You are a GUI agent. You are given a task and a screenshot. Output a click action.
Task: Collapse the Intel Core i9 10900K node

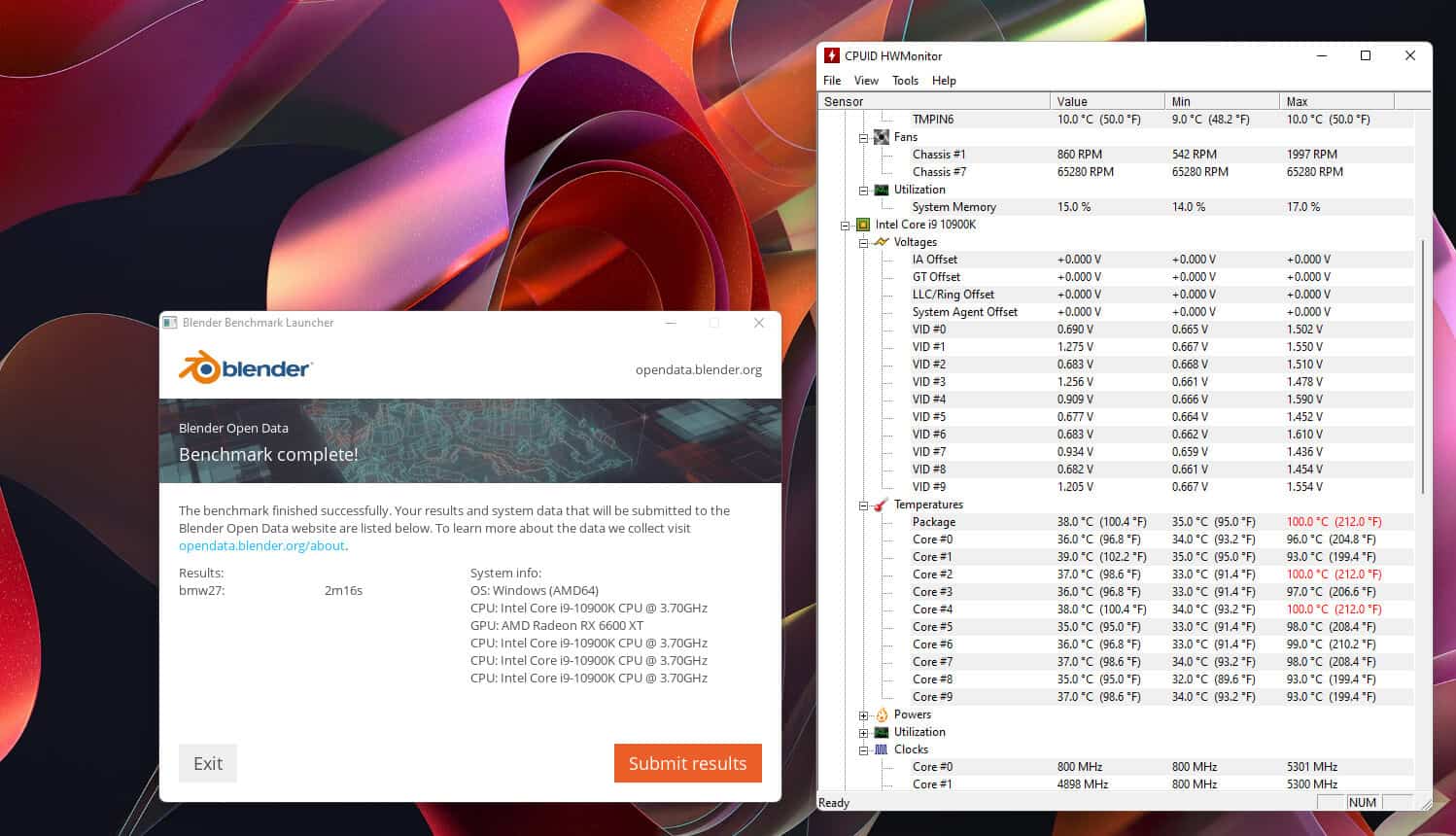pyautogui.click(x=846, y=226)
